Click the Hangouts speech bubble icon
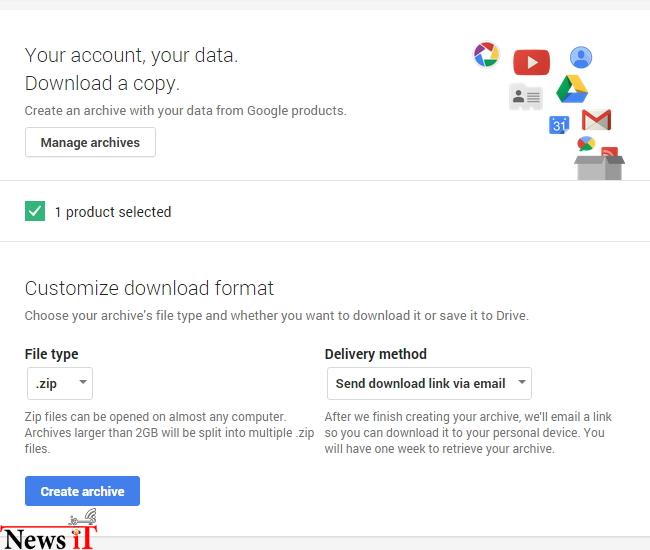Image resolution: width=650 pixels, height=550 pixels. point(586,144)
